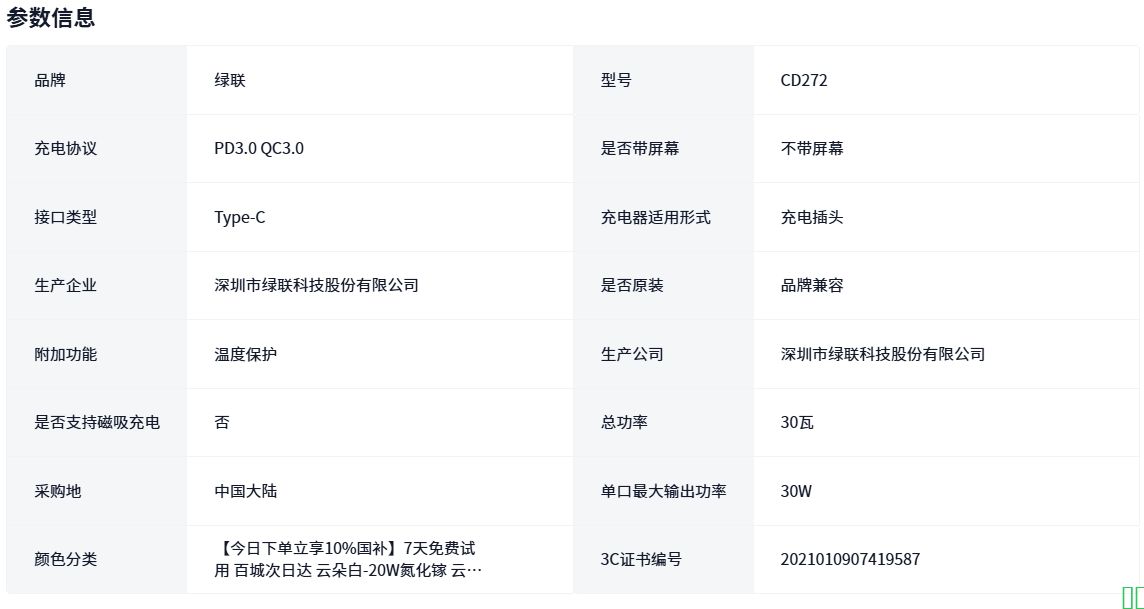Click the Type-C interface value
The width and height of the screenshot is (1144, 609).
point(240,217)
